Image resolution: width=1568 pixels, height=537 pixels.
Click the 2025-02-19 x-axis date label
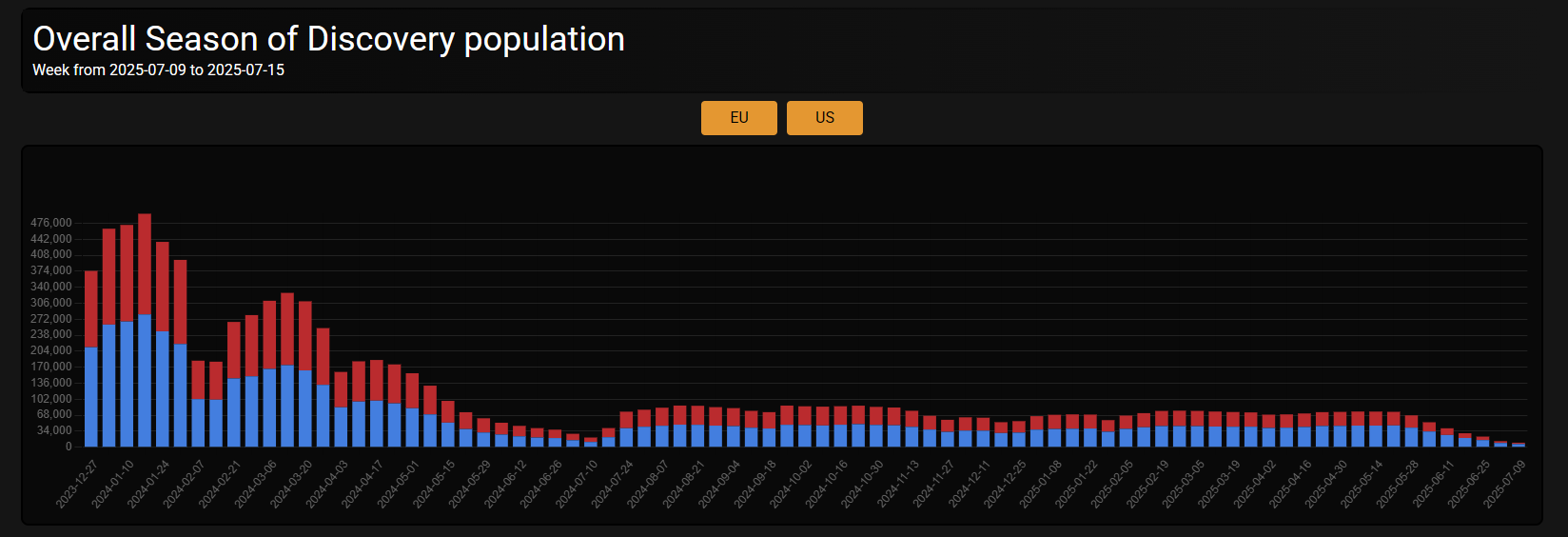(1147, 484)
